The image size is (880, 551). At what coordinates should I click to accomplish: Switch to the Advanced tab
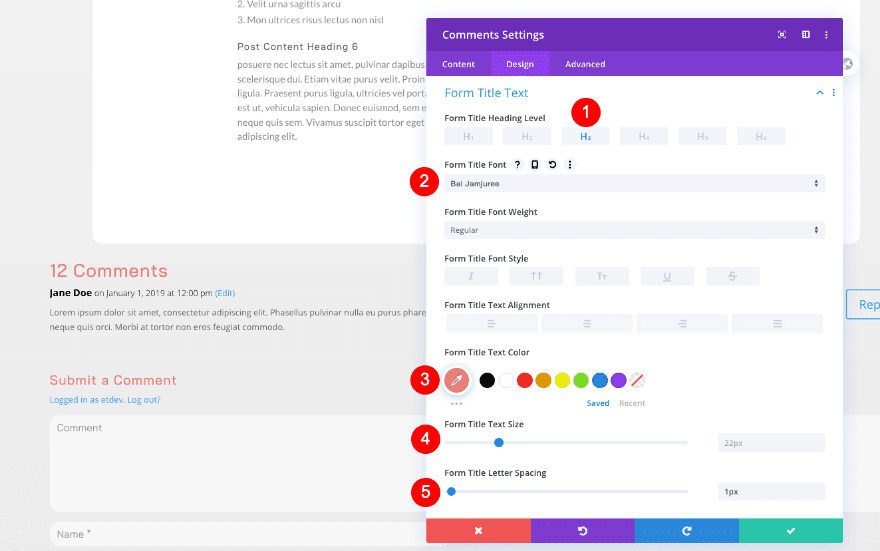tap(585, 64)
